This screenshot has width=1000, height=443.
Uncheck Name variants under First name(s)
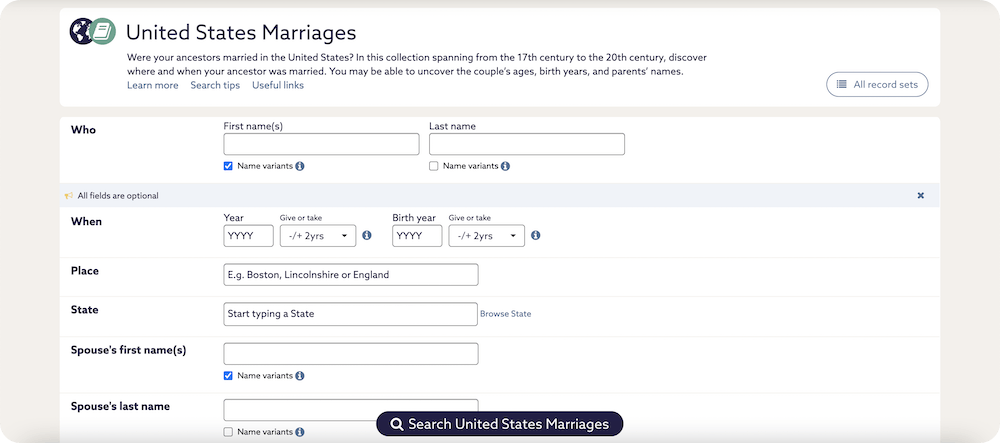[229, 166]
